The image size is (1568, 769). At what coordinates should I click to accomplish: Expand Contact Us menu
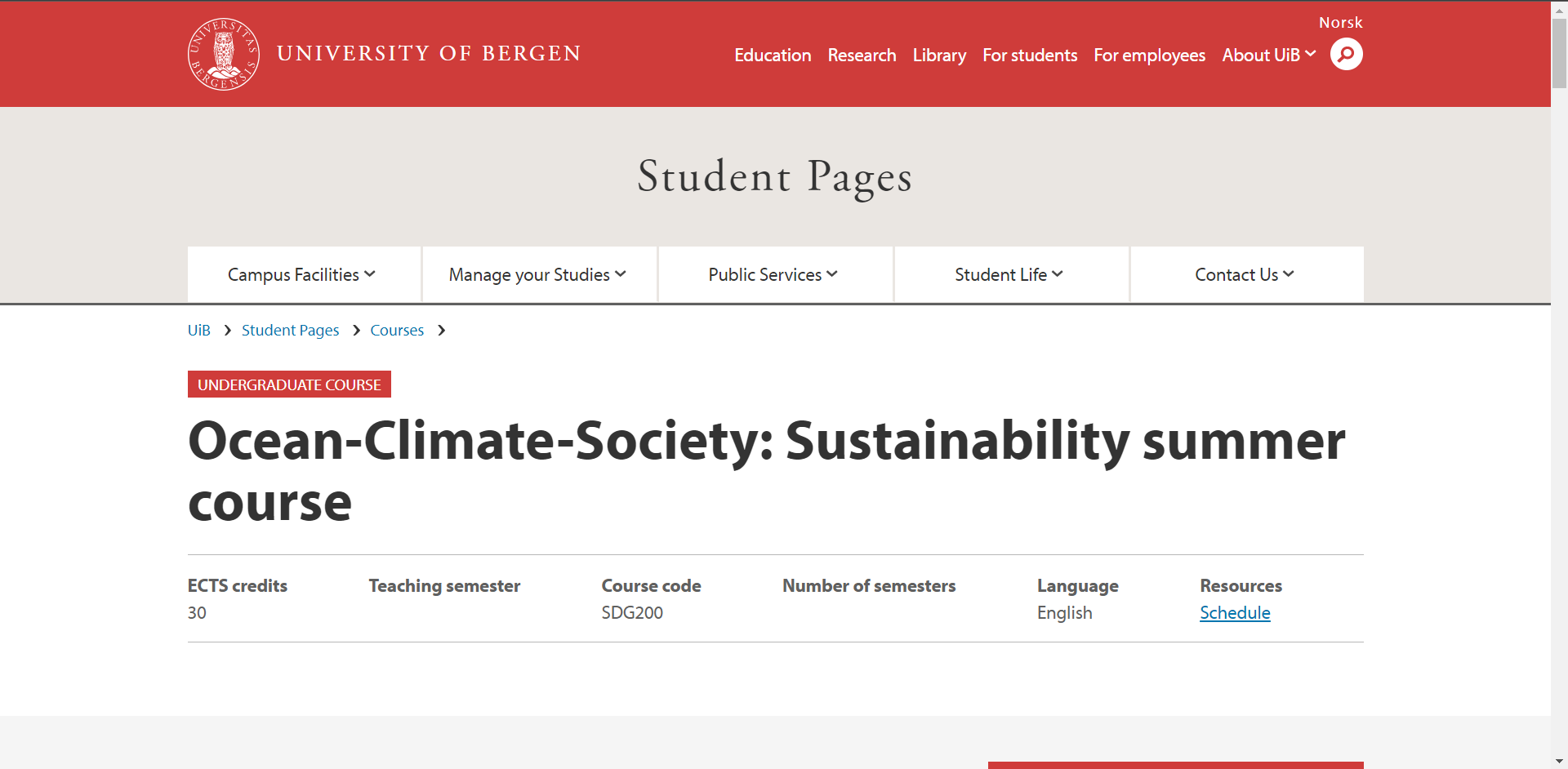coord(1247,274)
